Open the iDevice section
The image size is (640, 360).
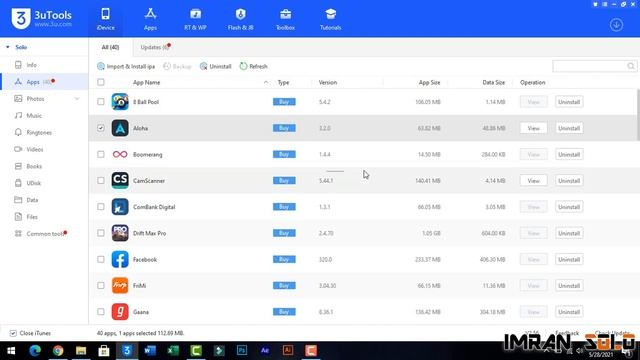(x=106, y=19)
